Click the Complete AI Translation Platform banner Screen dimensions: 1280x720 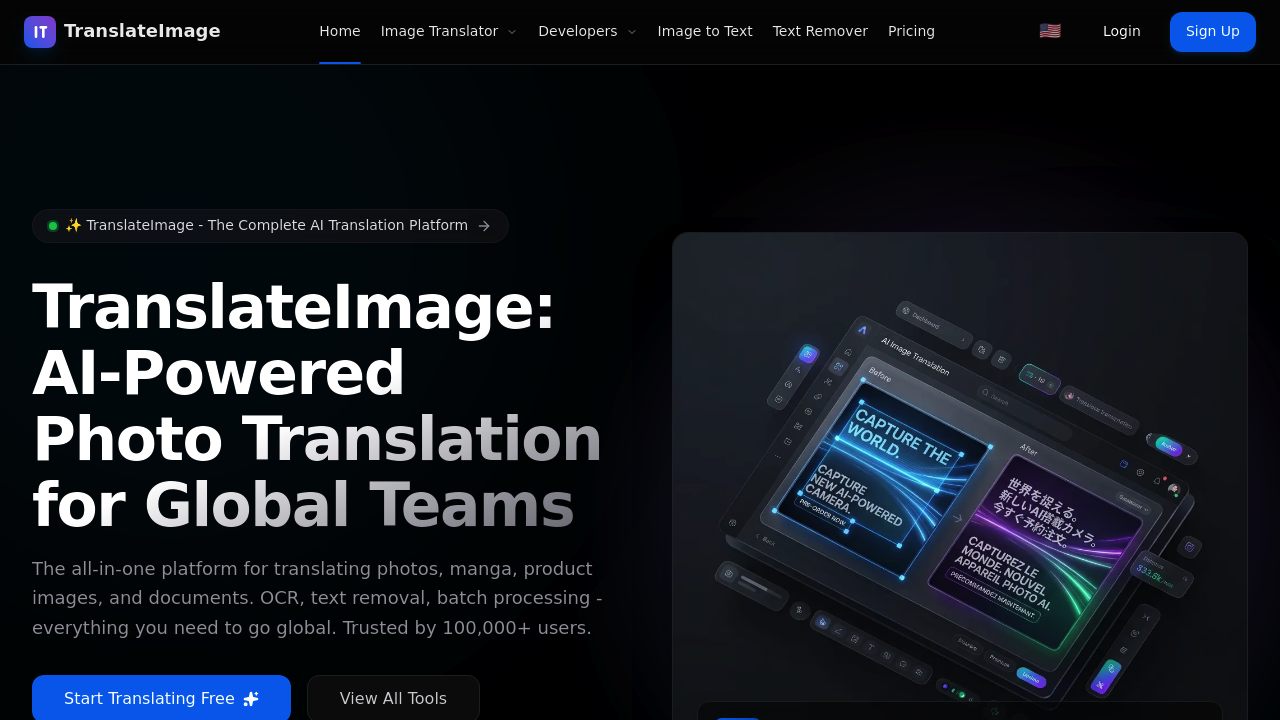tap(270, 225)
